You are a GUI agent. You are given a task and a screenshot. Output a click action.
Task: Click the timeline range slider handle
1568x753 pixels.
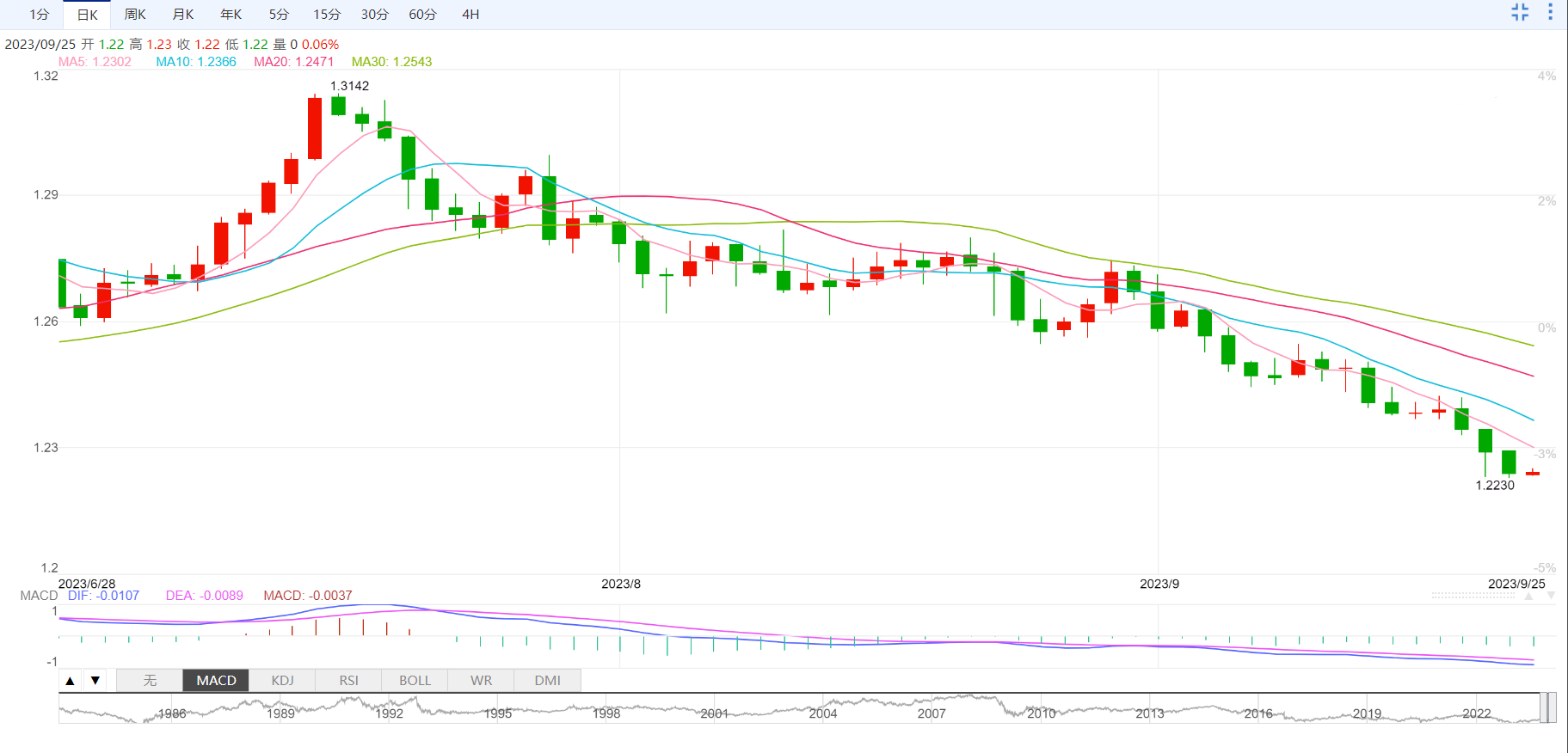pyautogui.click(x=1548, y=707)
